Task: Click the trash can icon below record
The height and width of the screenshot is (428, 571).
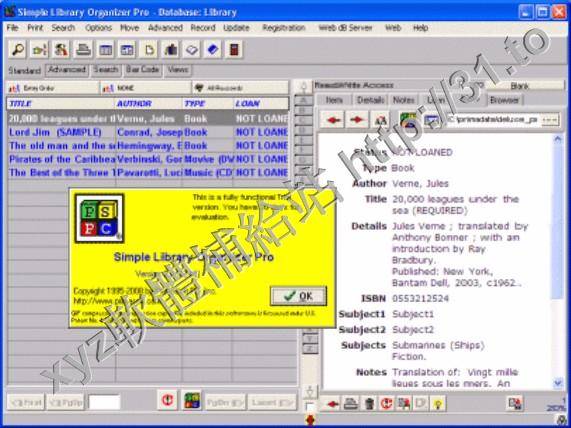Action: [x=369, y=404]
